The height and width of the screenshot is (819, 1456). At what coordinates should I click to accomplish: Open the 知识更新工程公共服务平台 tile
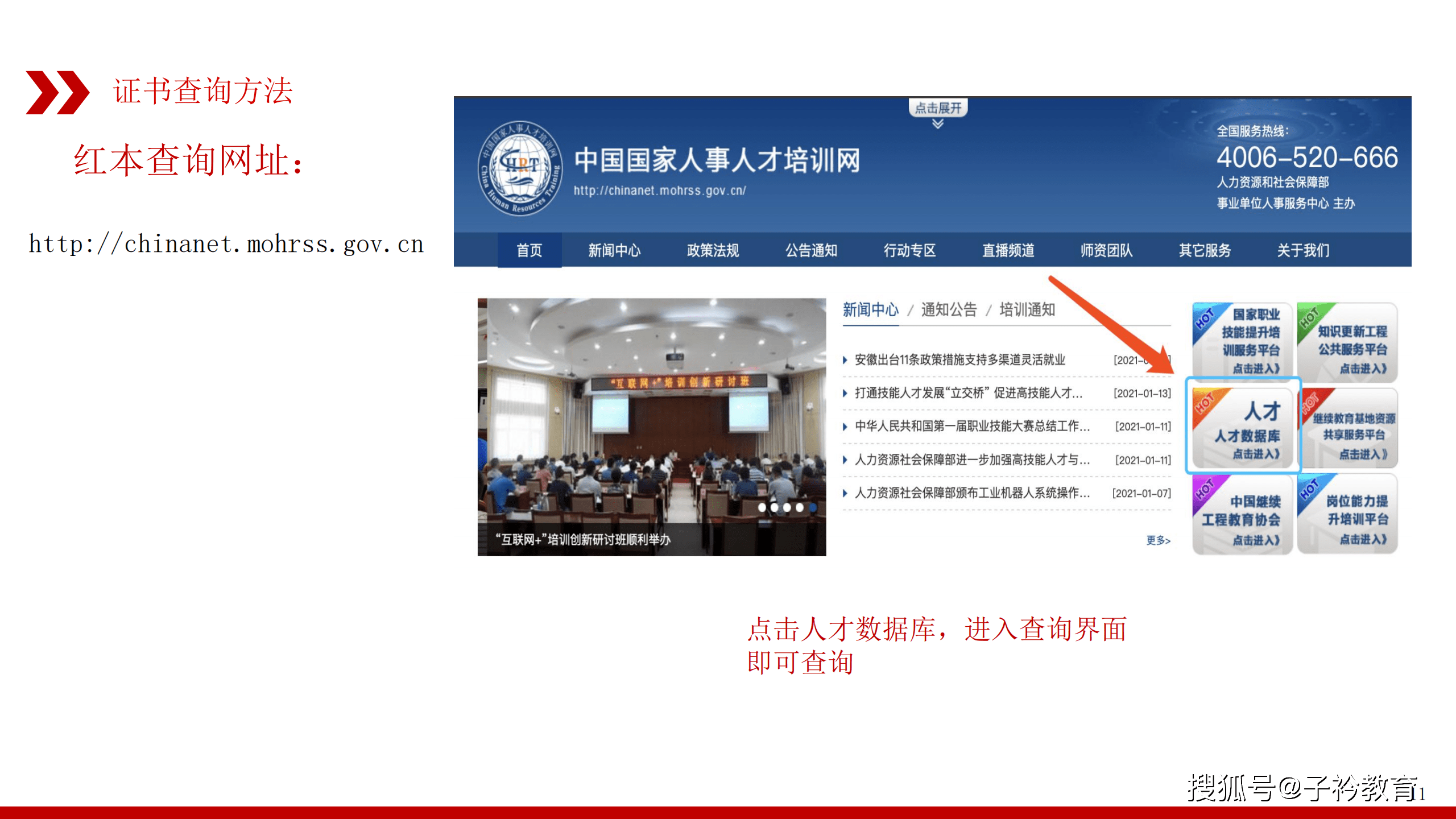click(x=1347, y=341)
